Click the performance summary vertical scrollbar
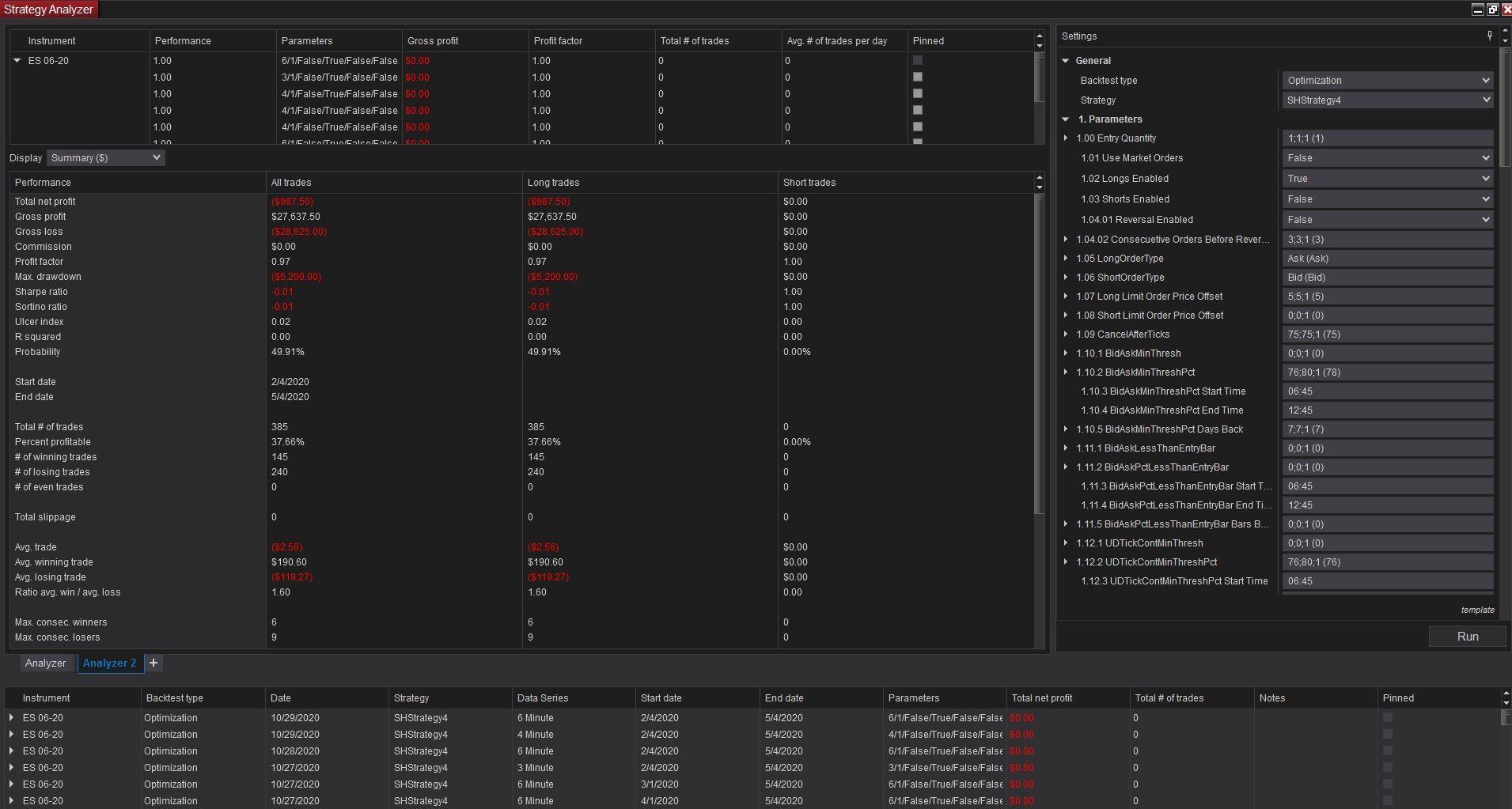 [x=1039, y=356]
